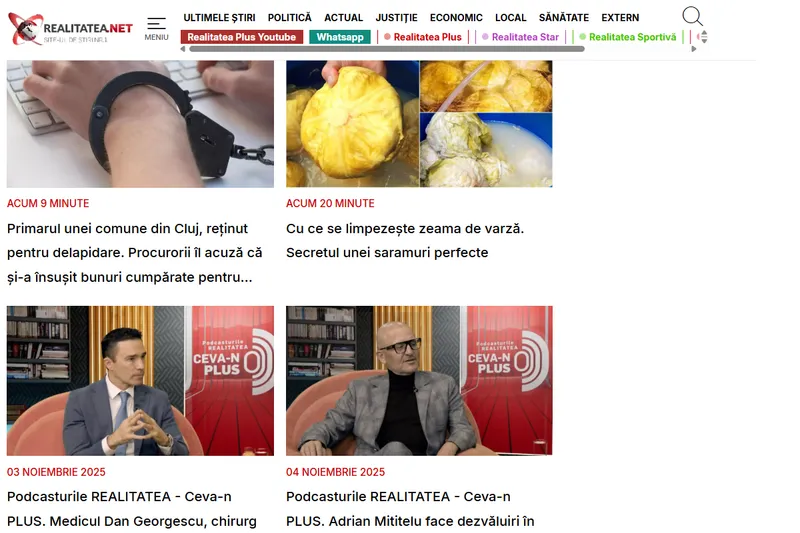Go to ULTIMELE ȘTIRI section
This screenshot has width=800, height=533.
coord(219,18)
